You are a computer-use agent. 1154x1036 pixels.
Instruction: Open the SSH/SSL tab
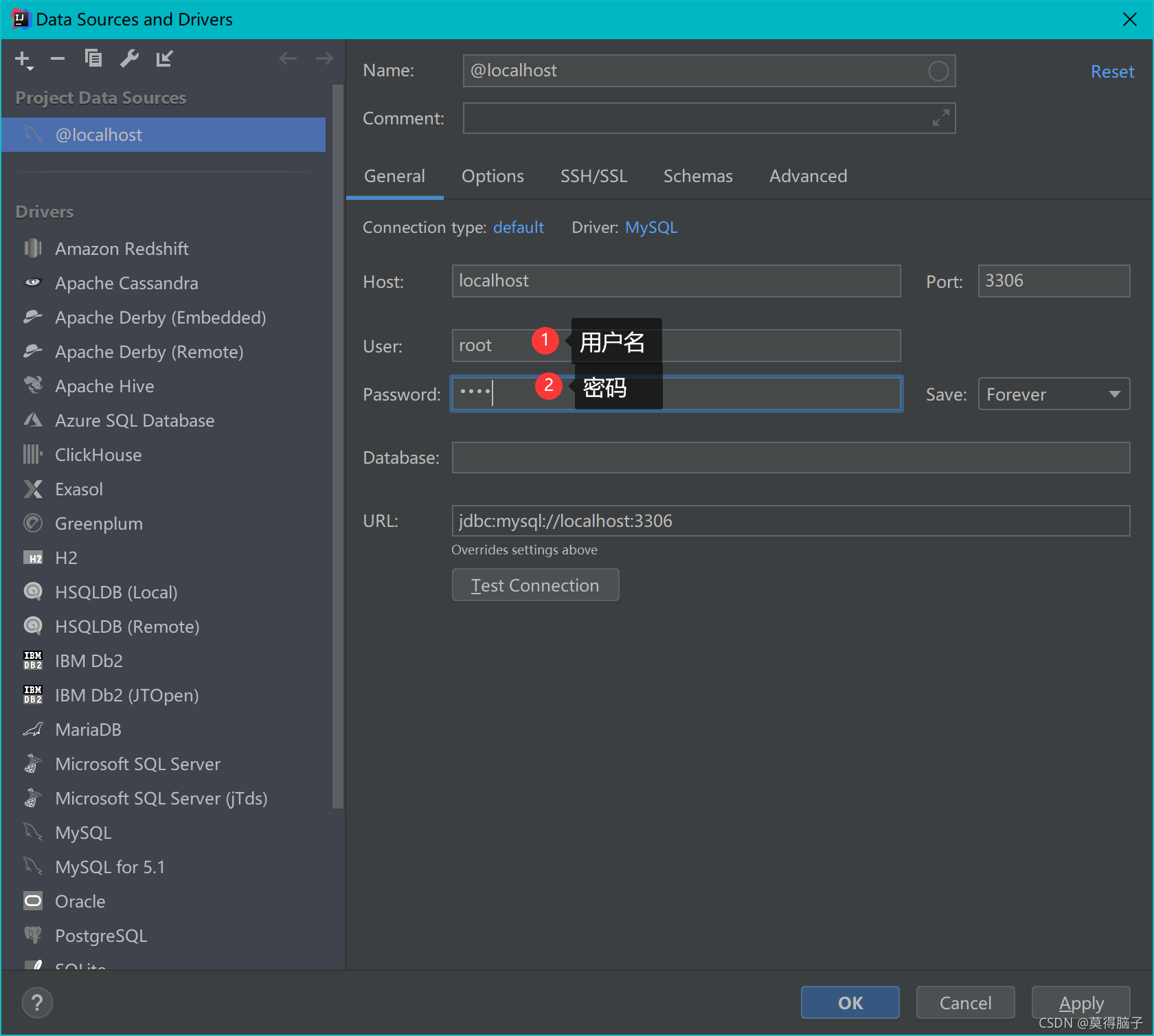[593, 176]
